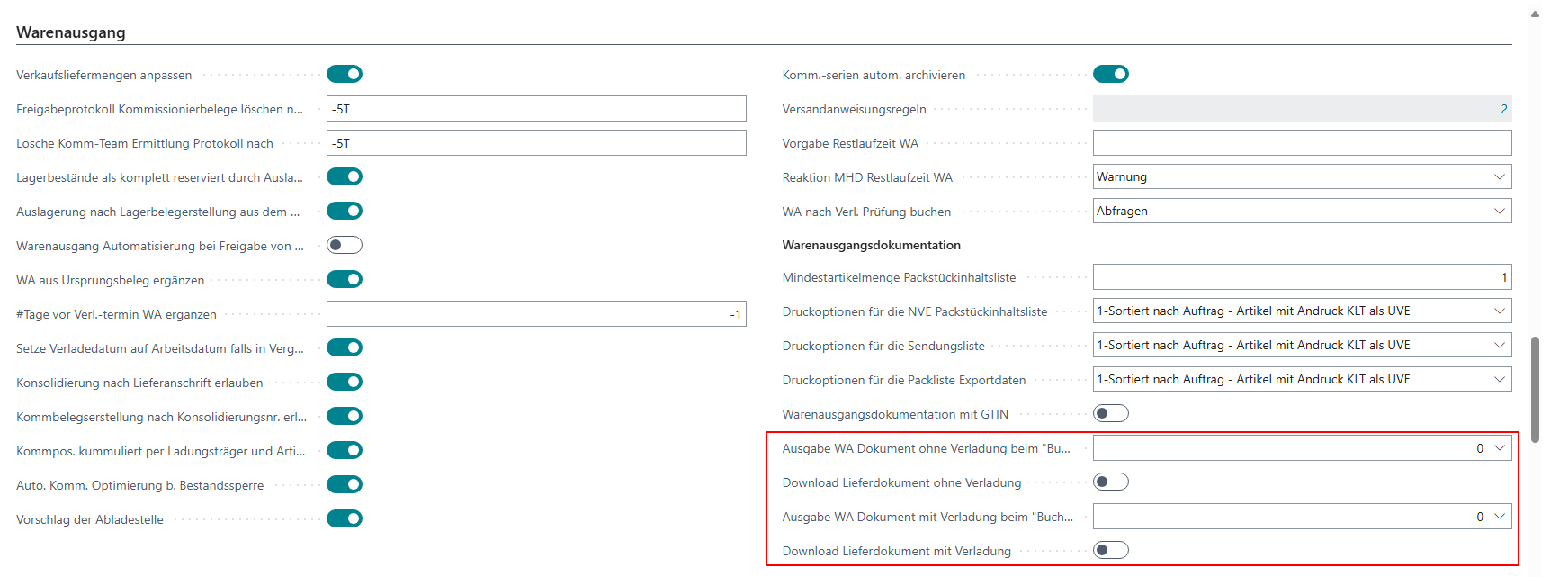The width and height of the screenshot is (1568, 577).
Task: Toggle Komm.-serien autom. archivieren switch
Action: point(1110,74)
